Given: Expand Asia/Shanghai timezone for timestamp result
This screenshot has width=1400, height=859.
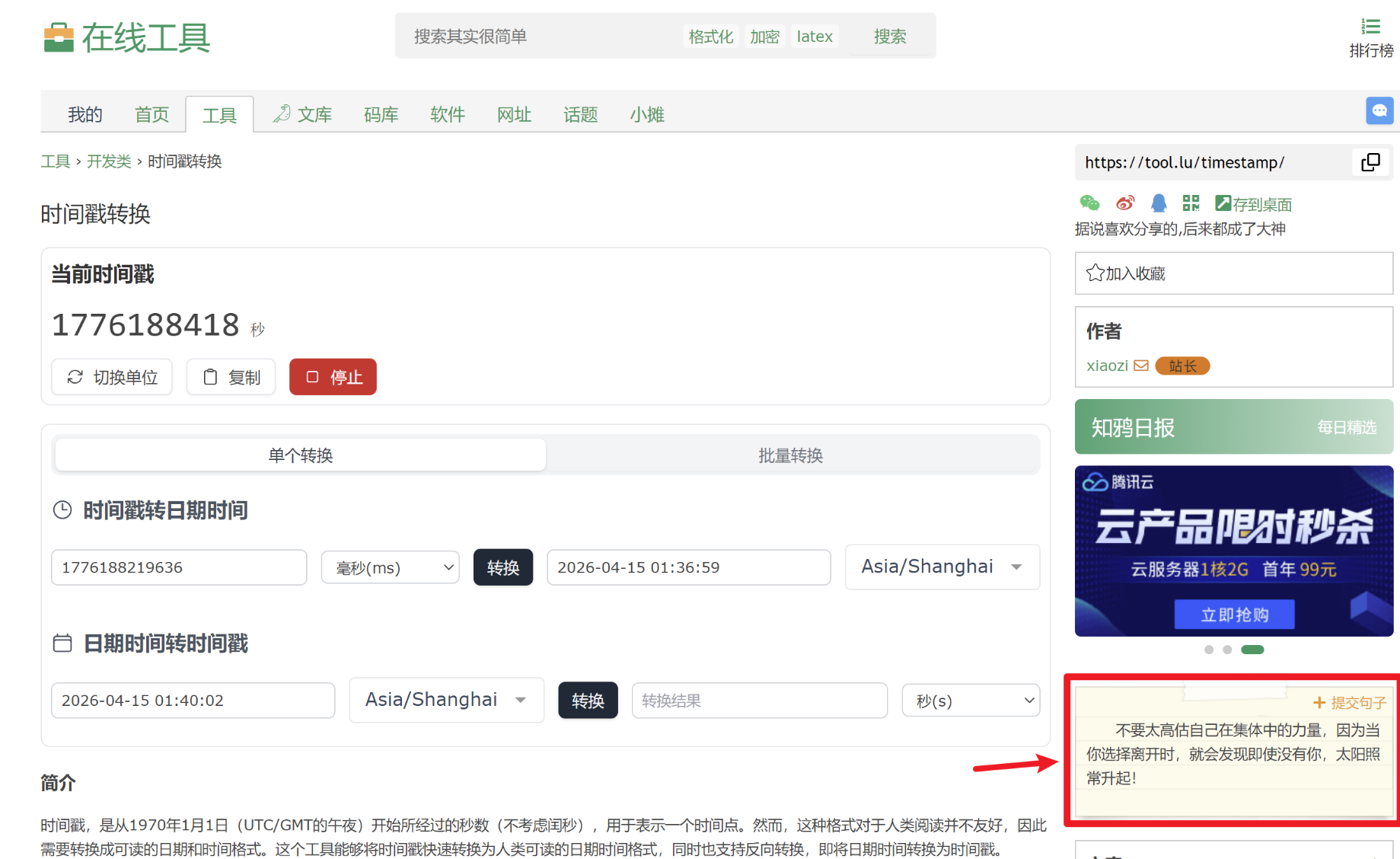Looking at the screenshot, I should 942,567.
